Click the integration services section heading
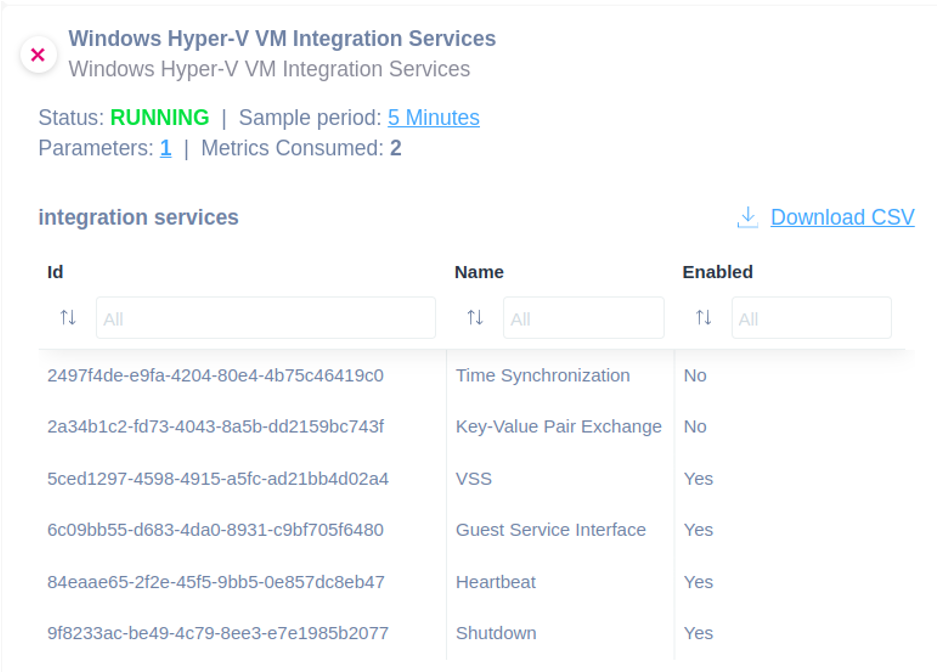Viewport: 938px width, 672px height. [x=138, y=217]
